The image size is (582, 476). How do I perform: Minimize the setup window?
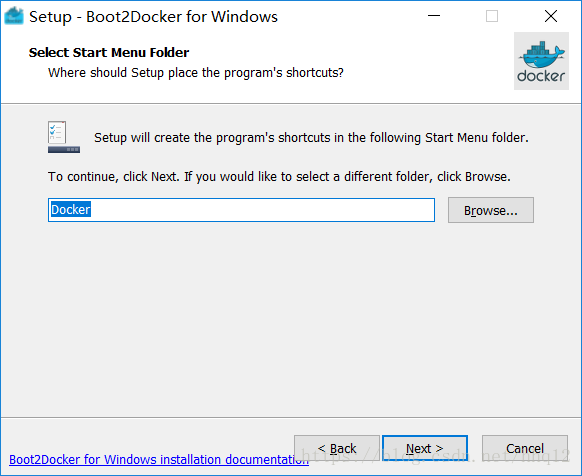(434, 16)
